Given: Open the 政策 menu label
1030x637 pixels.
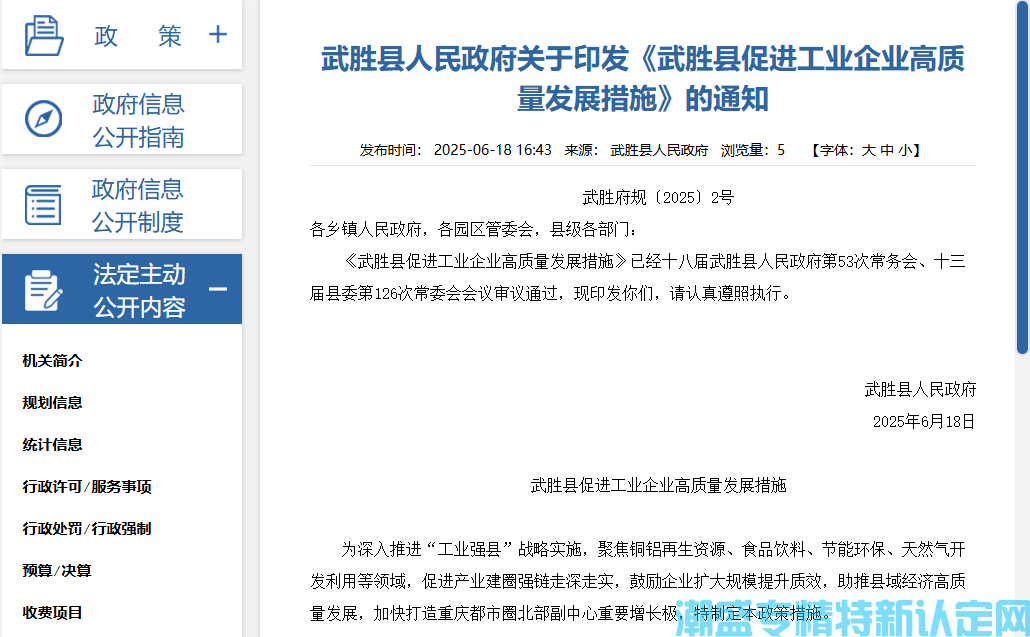Looking at the screenshot, I should [x=138, y=35].
